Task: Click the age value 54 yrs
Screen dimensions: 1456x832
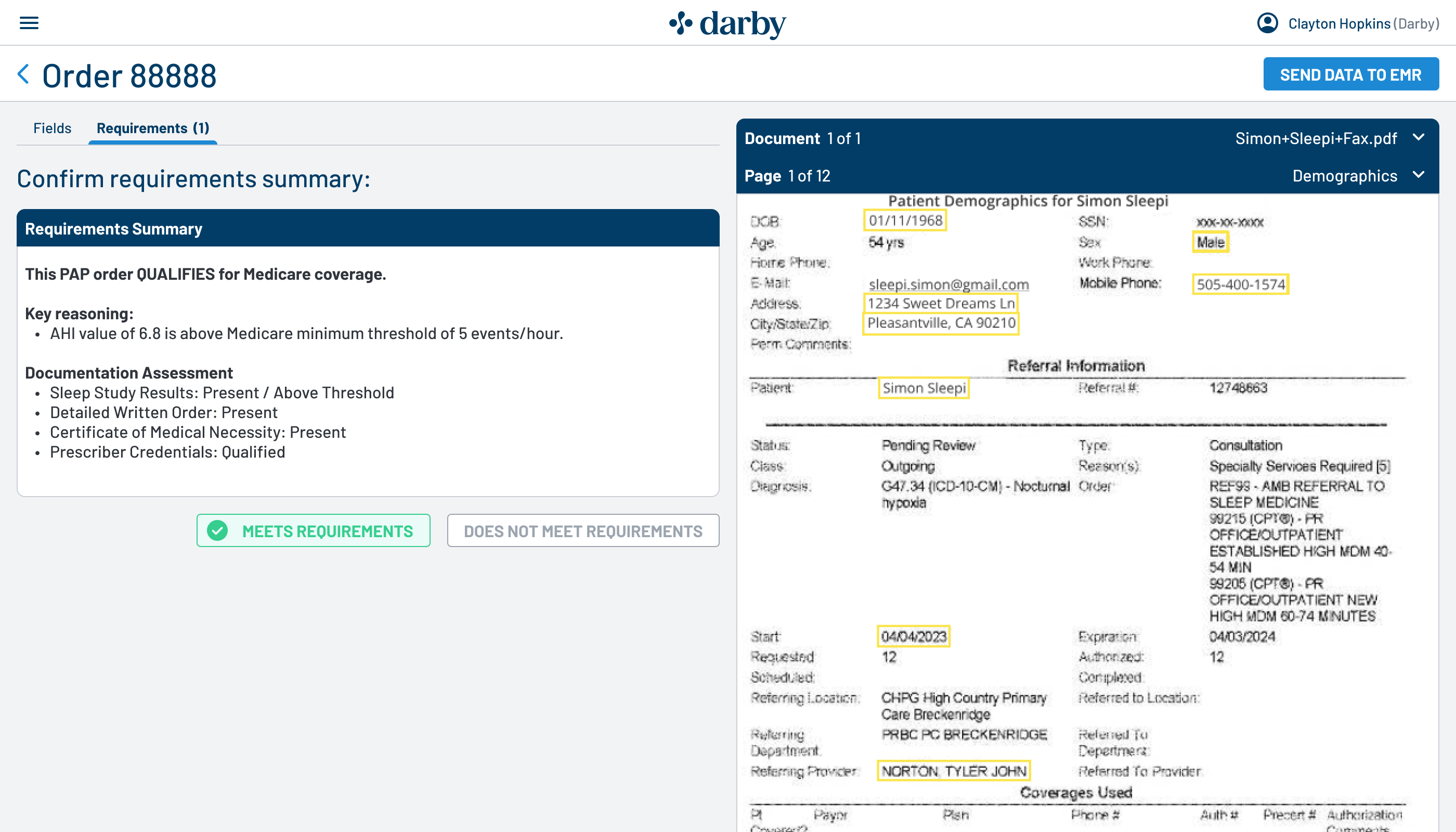Action: (886, 242)
